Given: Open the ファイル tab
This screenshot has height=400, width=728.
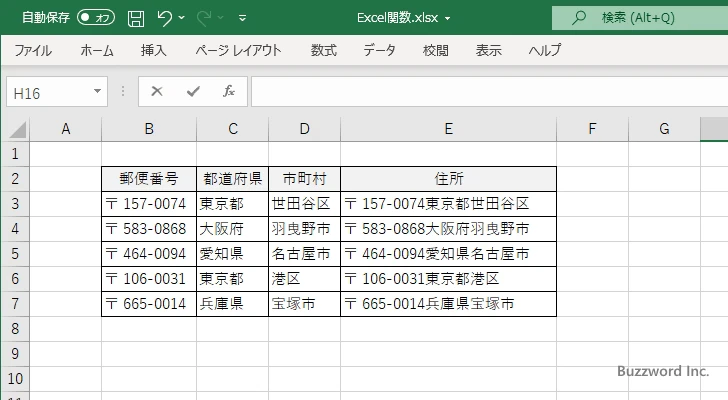Looking at the screenshot, I should coord(33,50).
